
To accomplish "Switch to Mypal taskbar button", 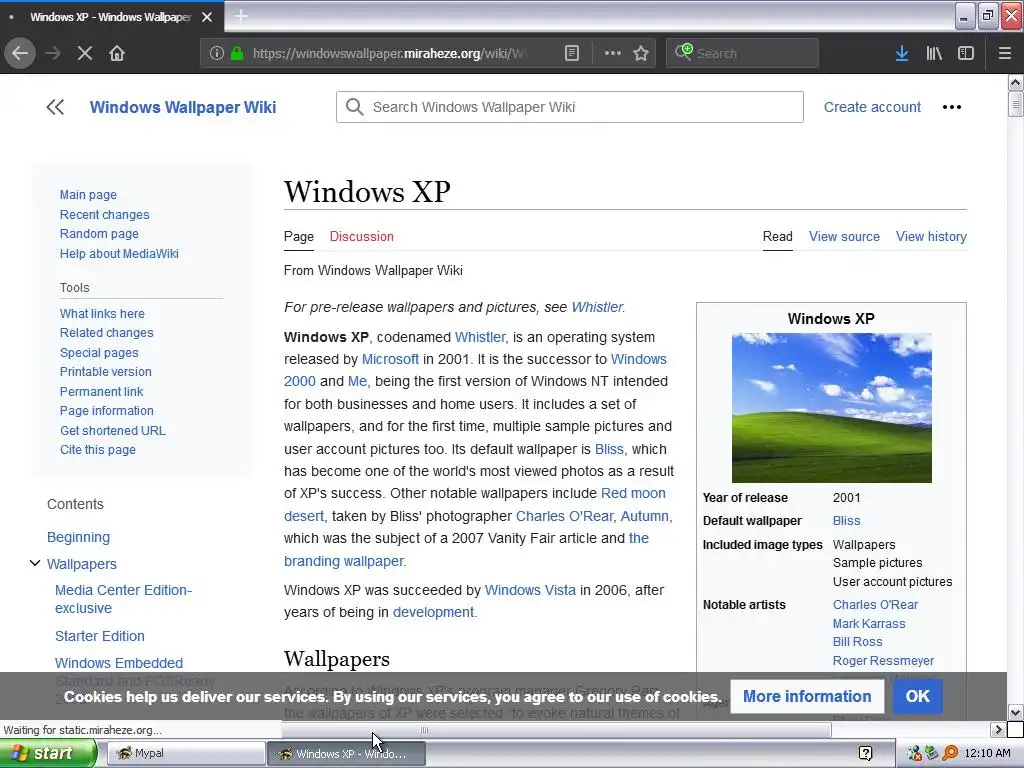I will pyautogui.click(x=185, y=754).
